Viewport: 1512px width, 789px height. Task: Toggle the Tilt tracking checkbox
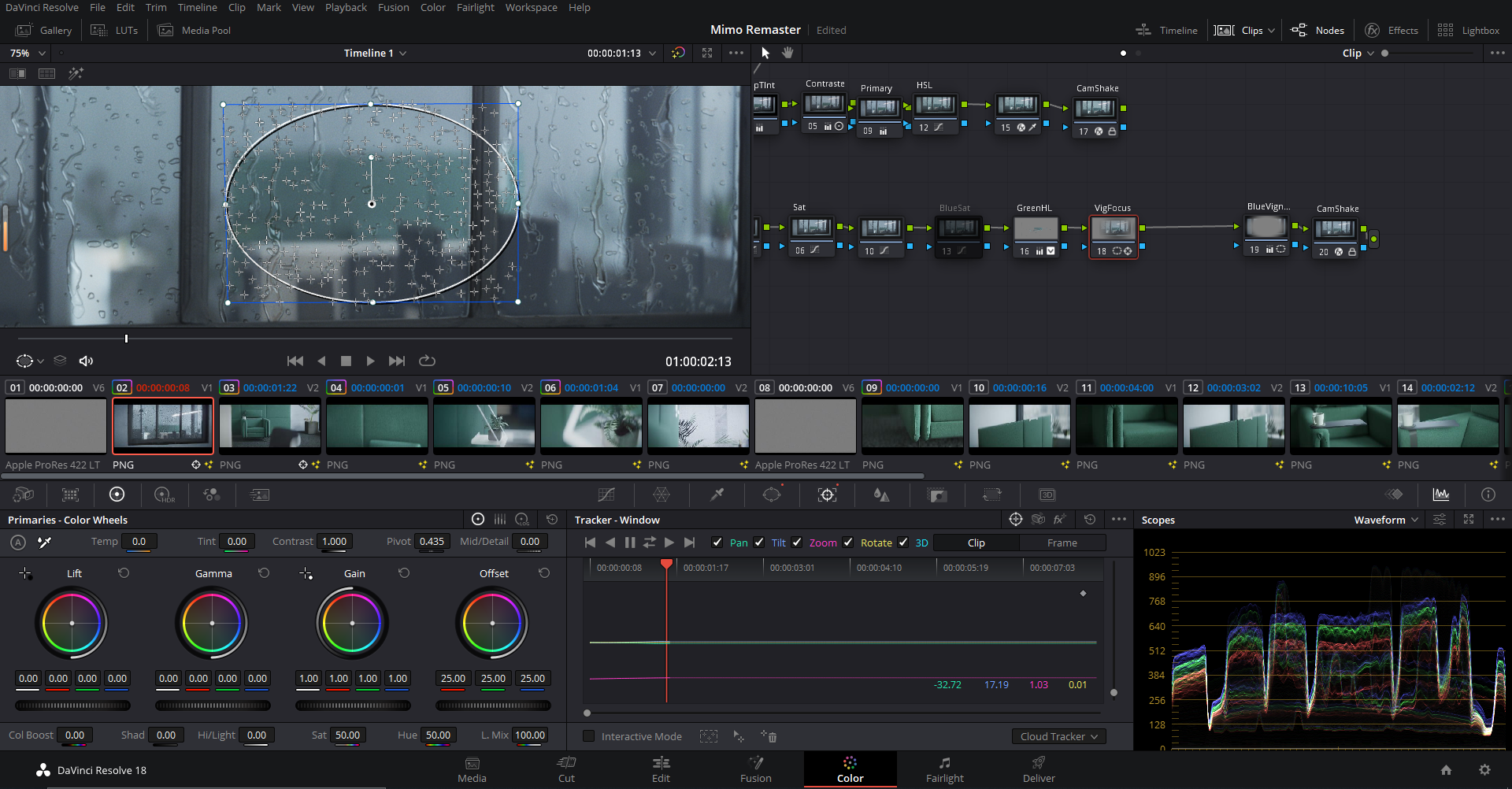[x=759, y=543]
